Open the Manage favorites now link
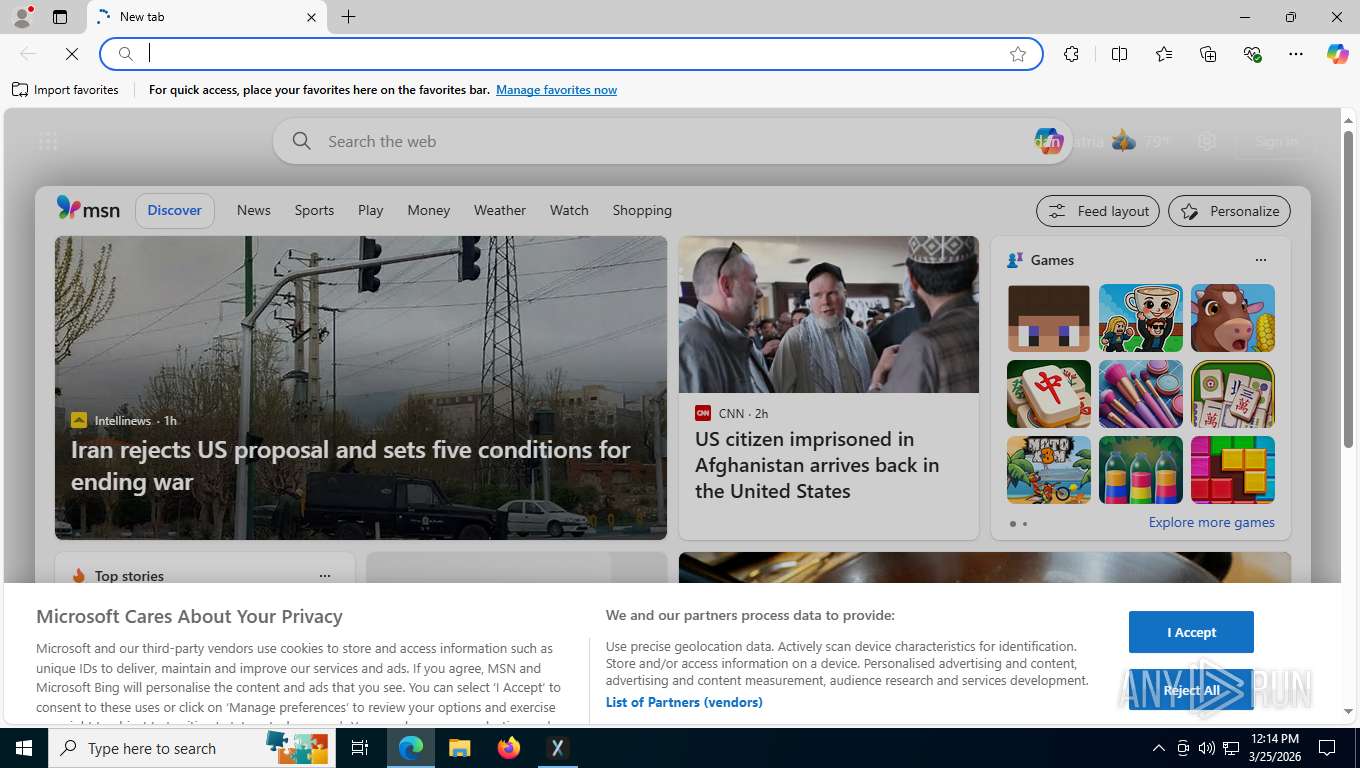Viewport: 1360px width, 768px height. tap(556, 90)
